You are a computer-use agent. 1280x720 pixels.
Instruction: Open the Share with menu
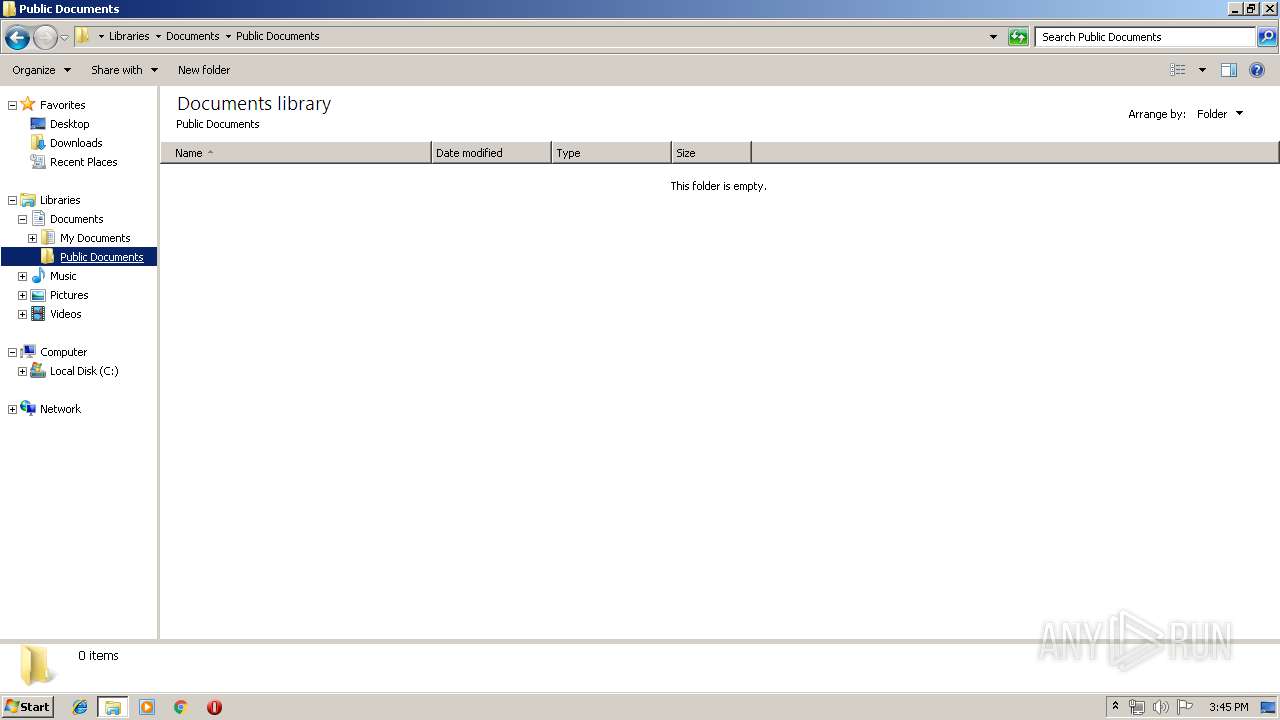click(x=124, y=70)
